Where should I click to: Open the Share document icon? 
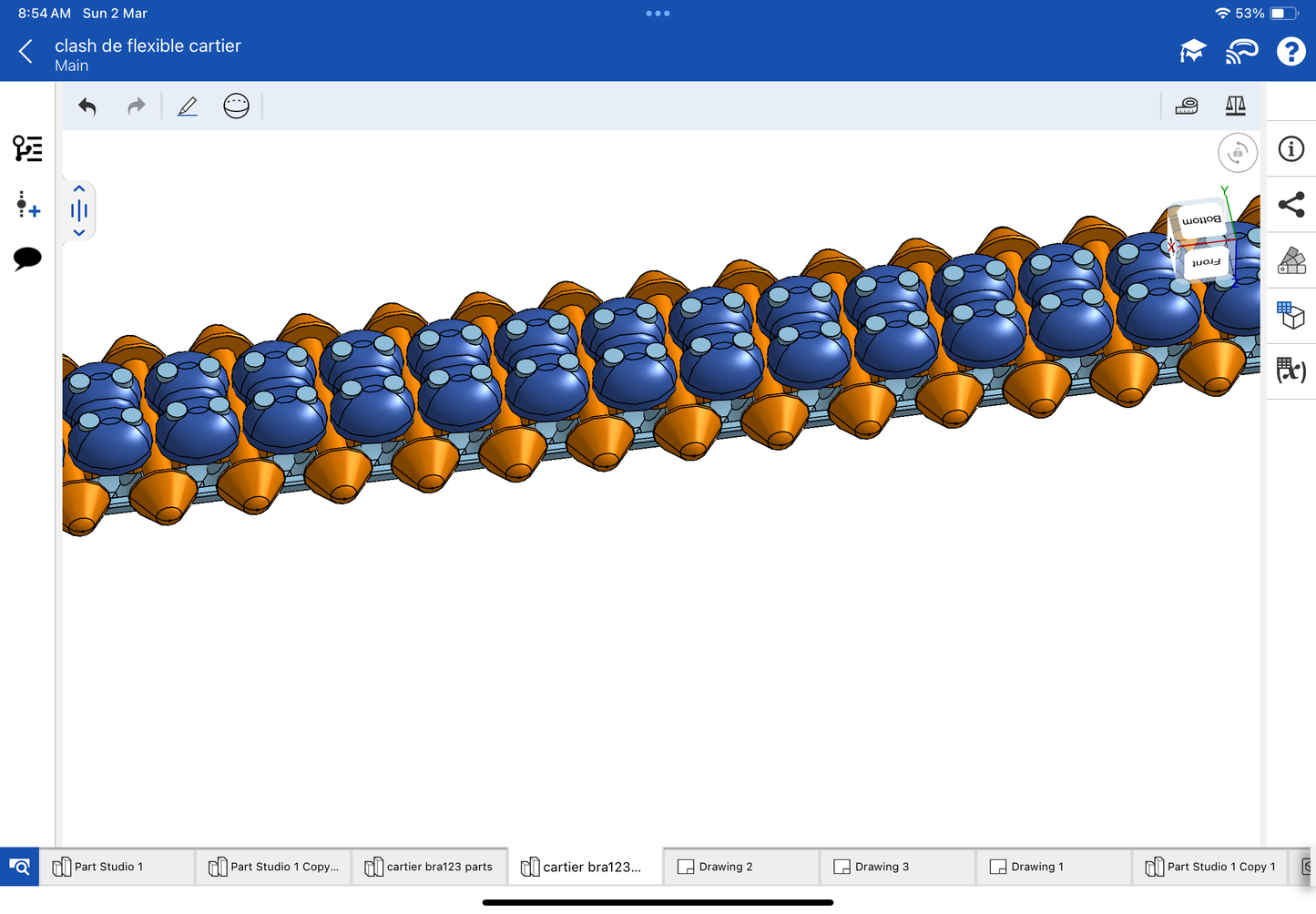click(x=1291, y=205)
